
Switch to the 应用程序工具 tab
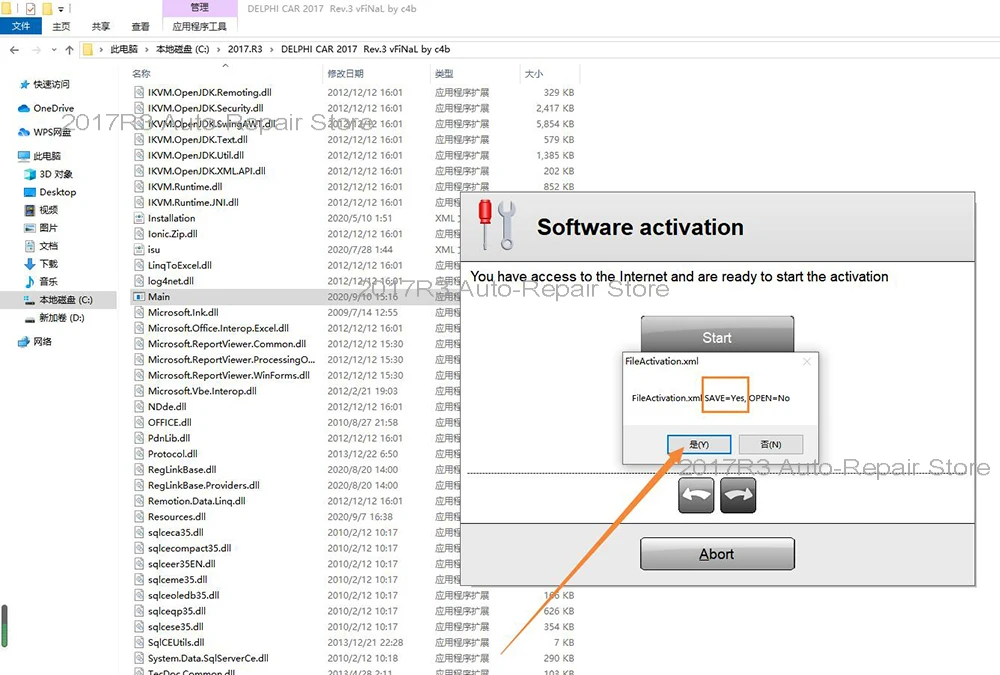pos(200,26)
